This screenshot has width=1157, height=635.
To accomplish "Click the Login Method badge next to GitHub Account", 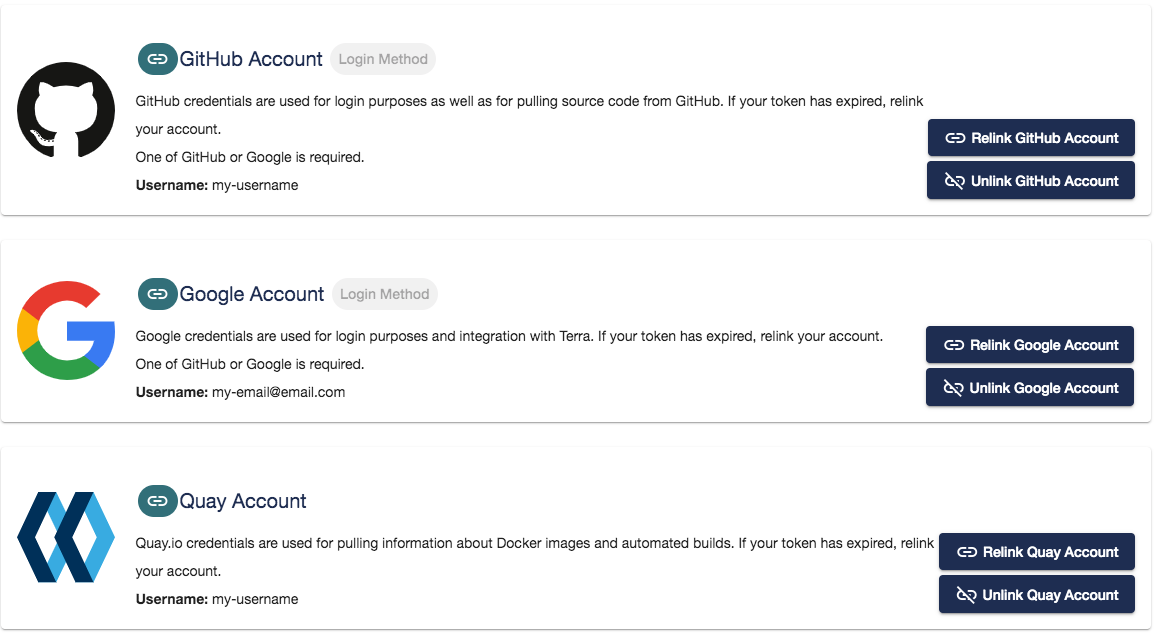I will tap(383, 58).
